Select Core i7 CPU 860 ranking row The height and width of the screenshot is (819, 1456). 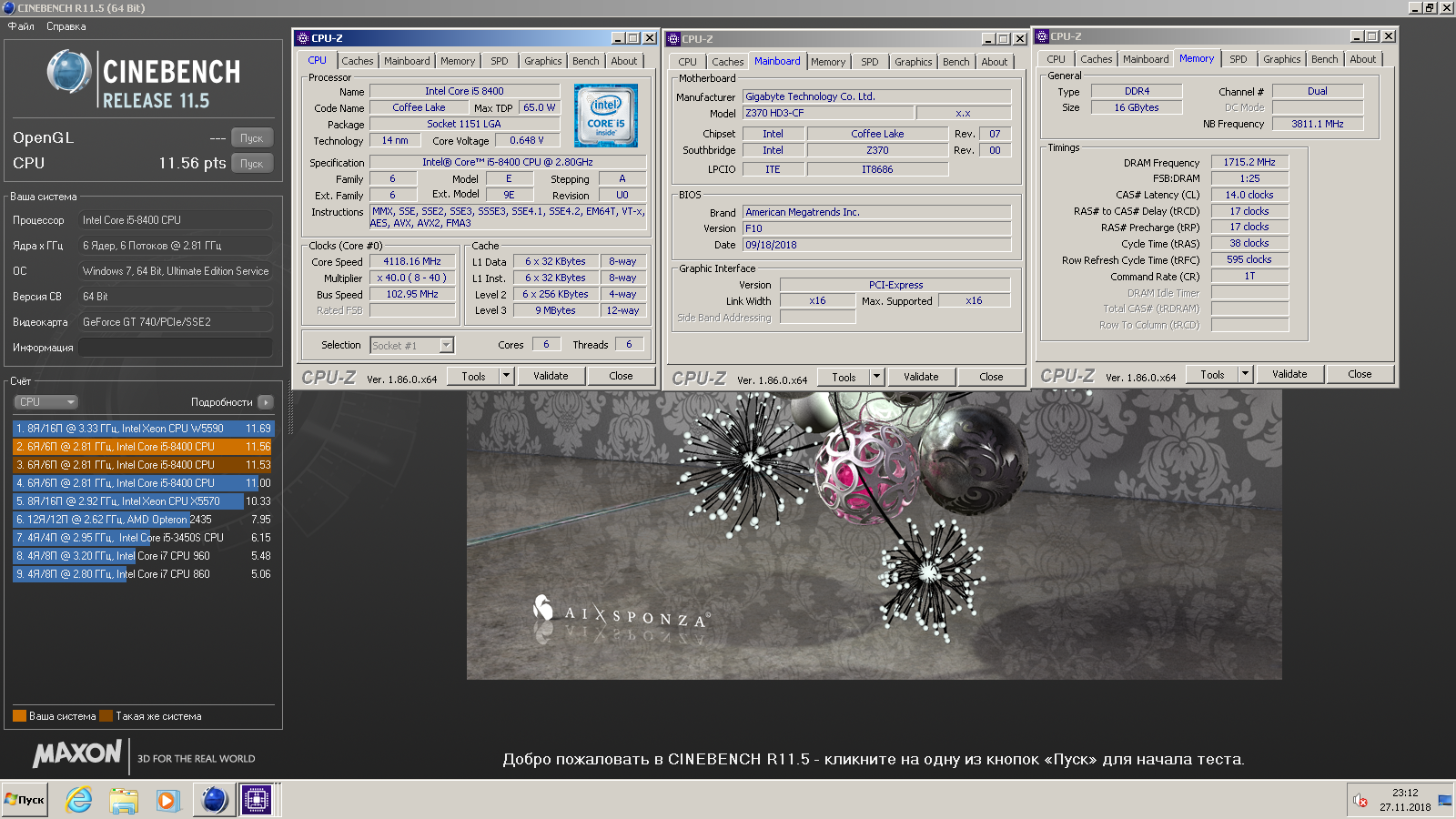tap(142, 574)
